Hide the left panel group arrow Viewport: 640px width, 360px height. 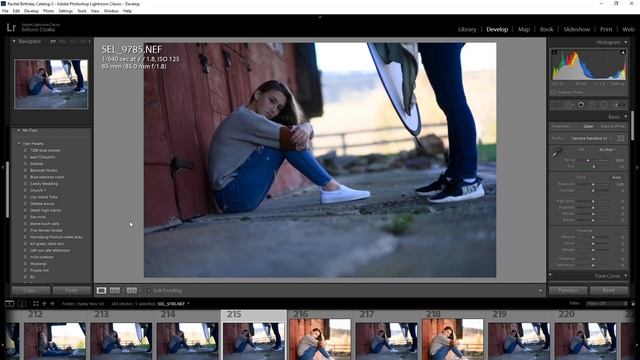(x=2, y=167)
